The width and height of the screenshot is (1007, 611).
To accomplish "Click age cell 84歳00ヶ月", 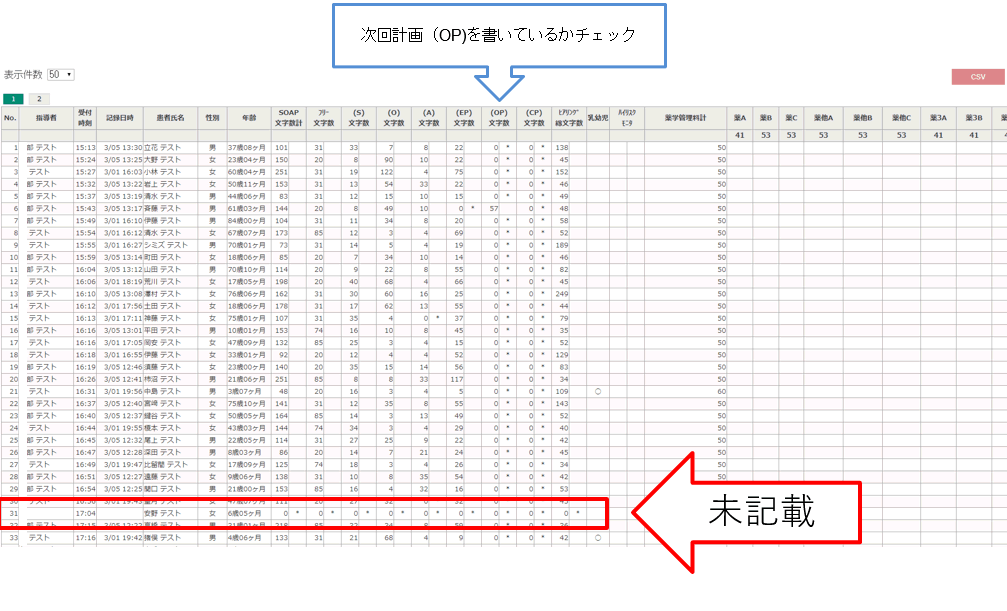I will pos(247,220).
